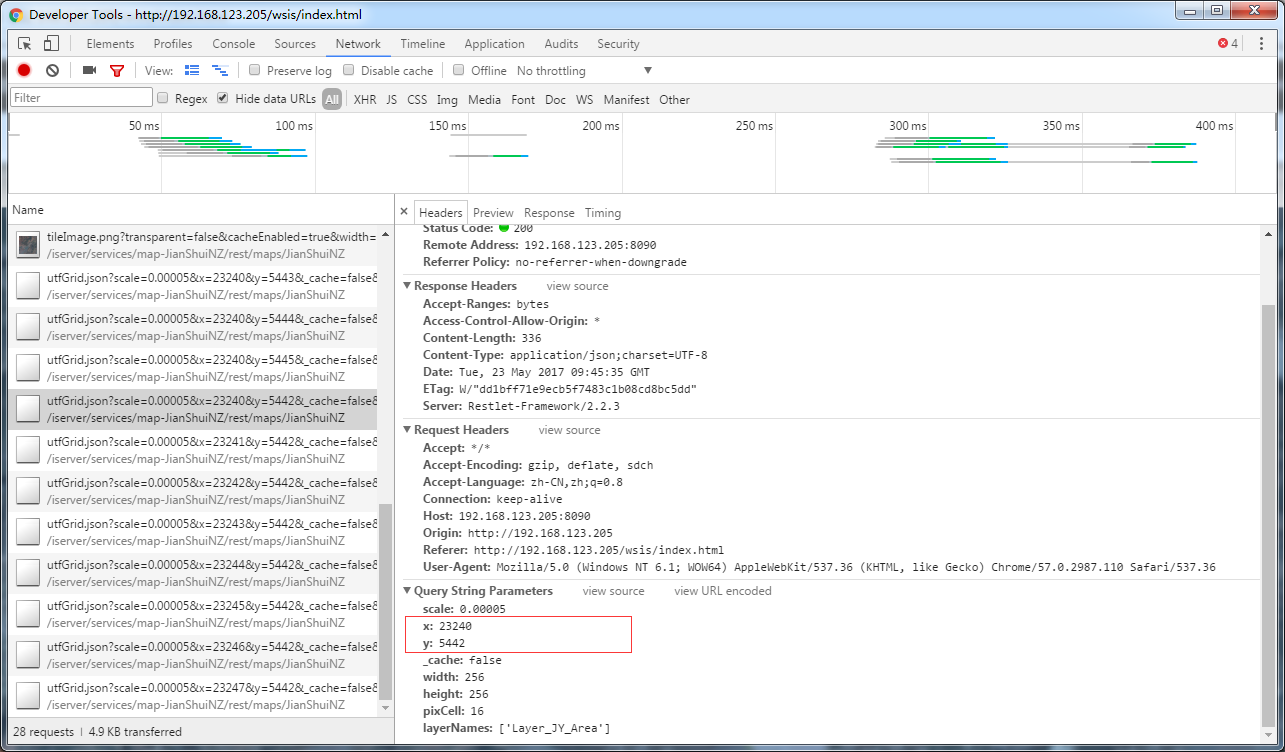Open the No throttling dropdown
This screenshot has width=1285, height=752.
(584, 71)
